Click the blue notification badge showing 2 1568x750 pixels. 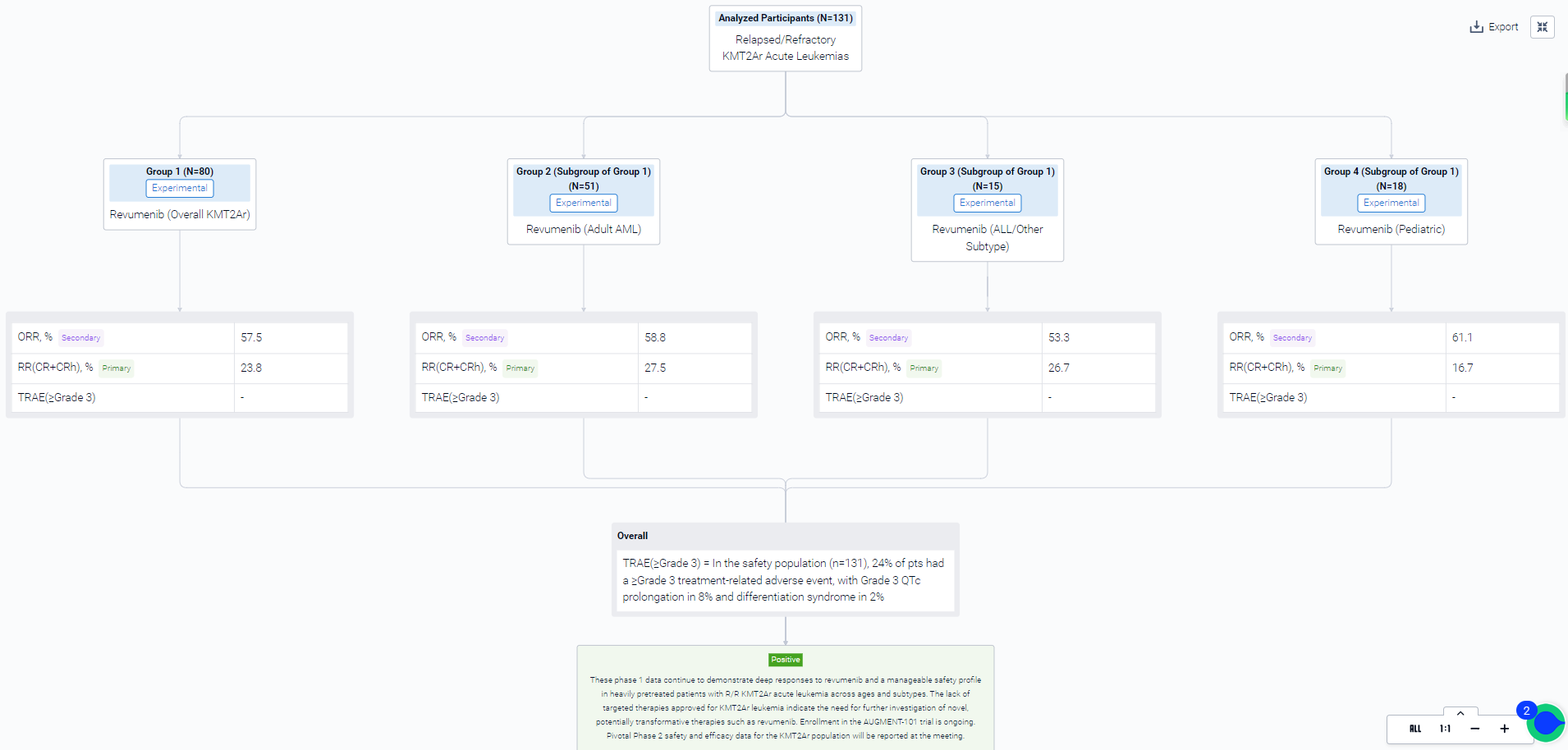pos(1526,711)
